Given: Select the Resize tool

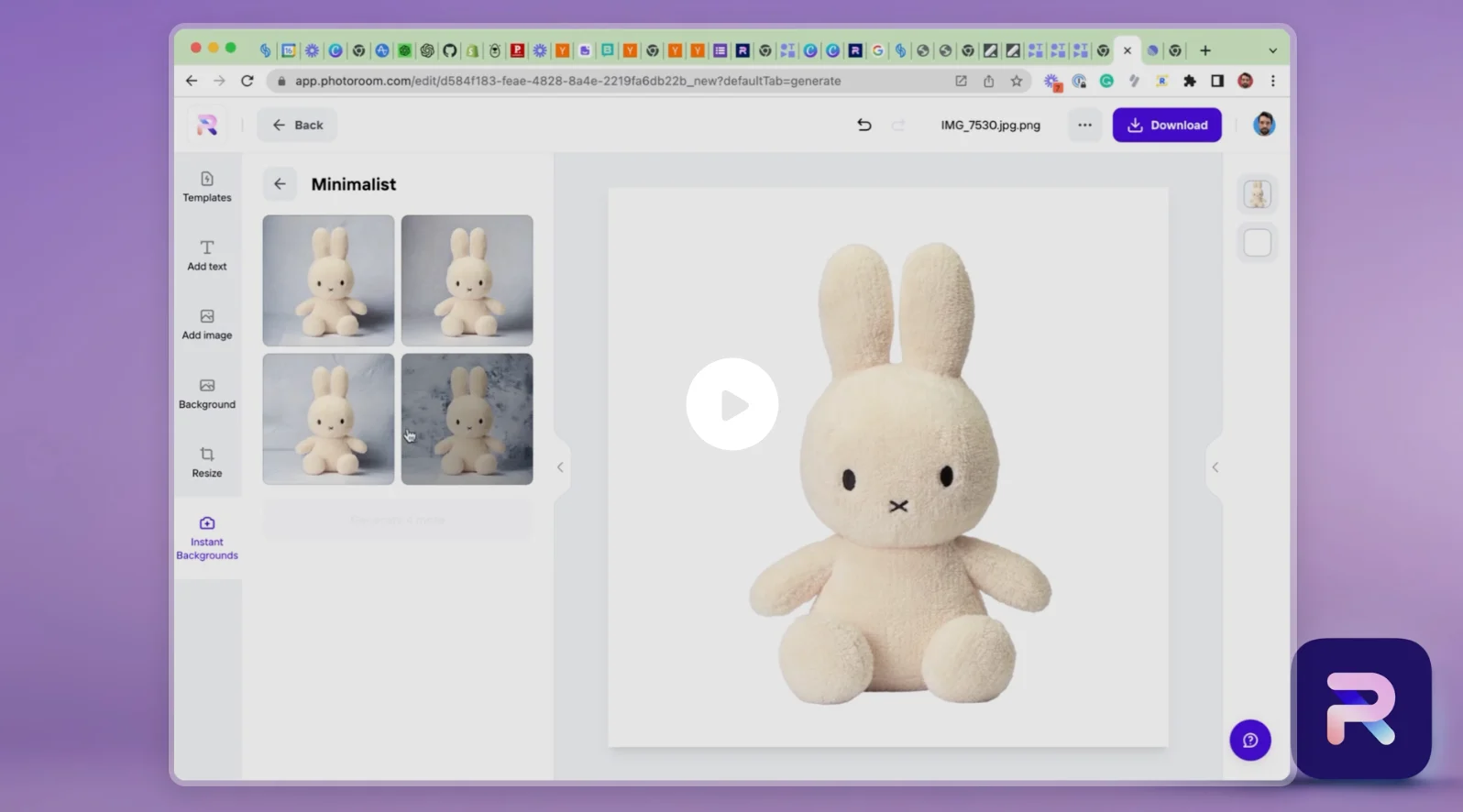Looking at the screenshot, I should [x=207, y=462].
